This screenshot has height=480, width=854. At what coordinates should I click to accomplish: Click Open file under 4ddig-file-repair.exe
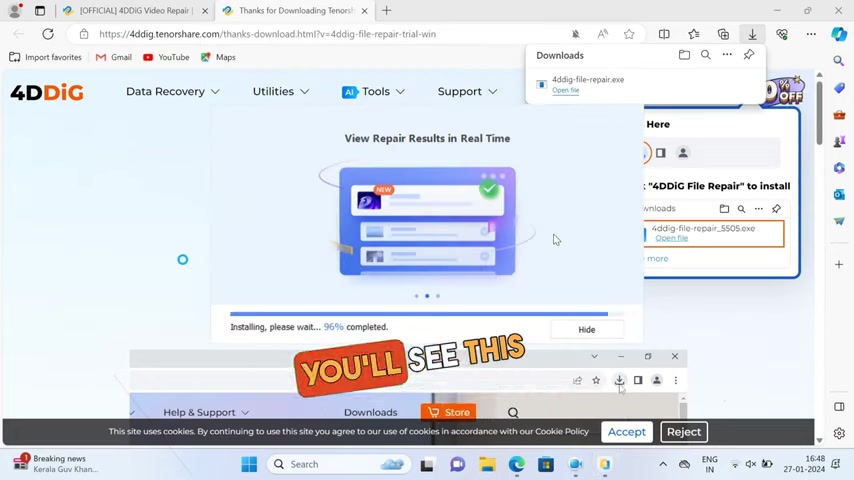click(x=565, y=90)
